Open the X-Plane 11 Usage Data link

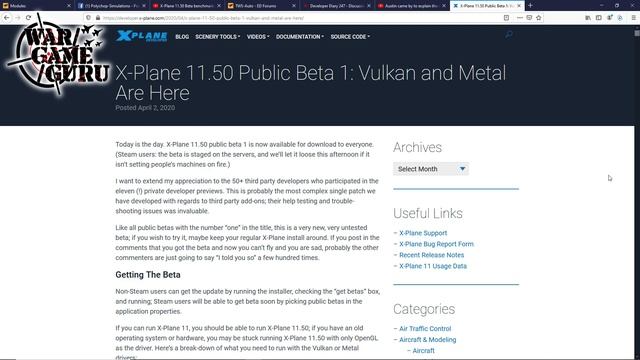coord(433,266)
